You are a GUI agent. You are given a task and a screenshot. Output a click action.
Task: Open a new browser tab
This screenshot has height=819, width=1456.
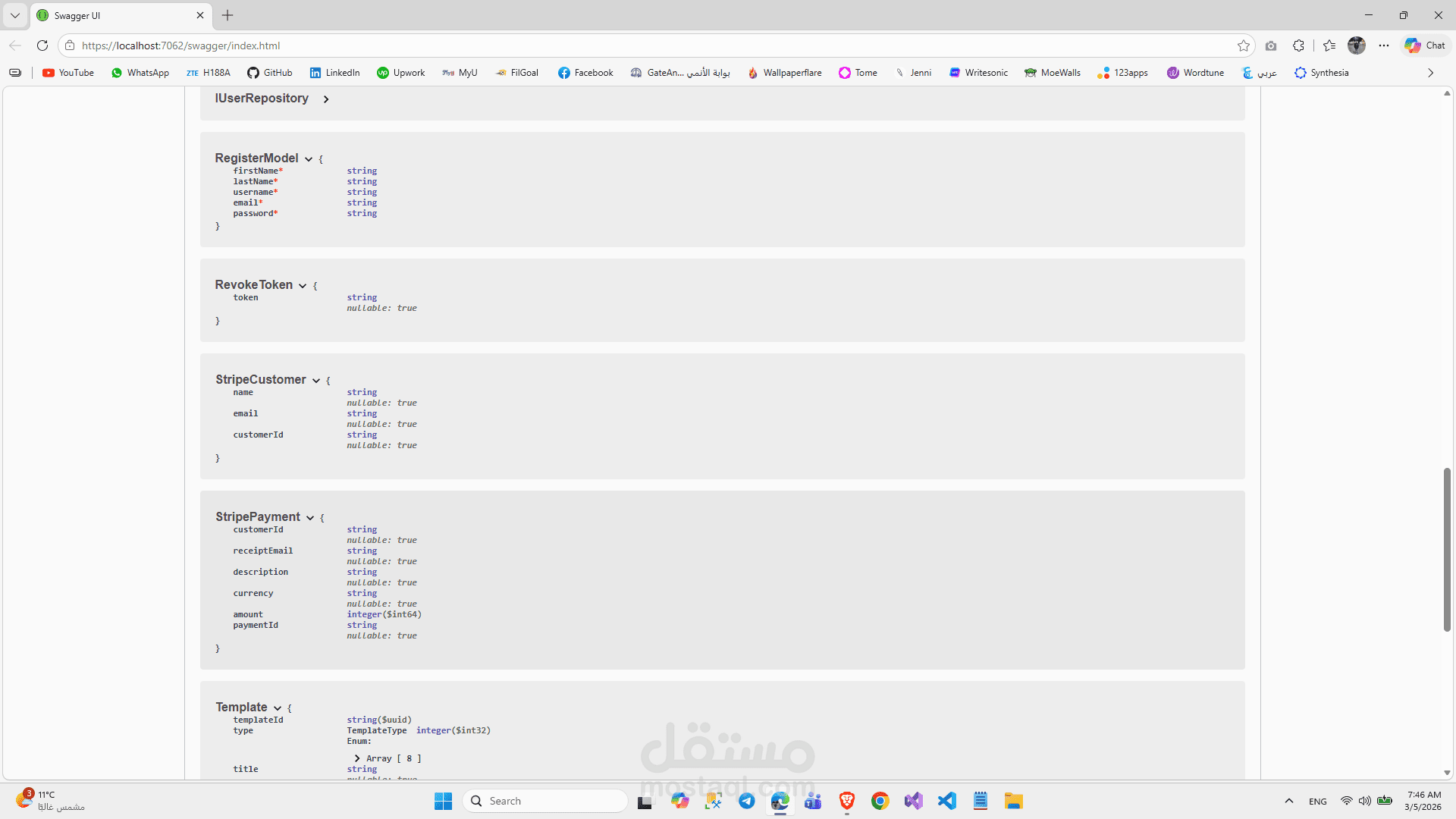coord(227,15)
